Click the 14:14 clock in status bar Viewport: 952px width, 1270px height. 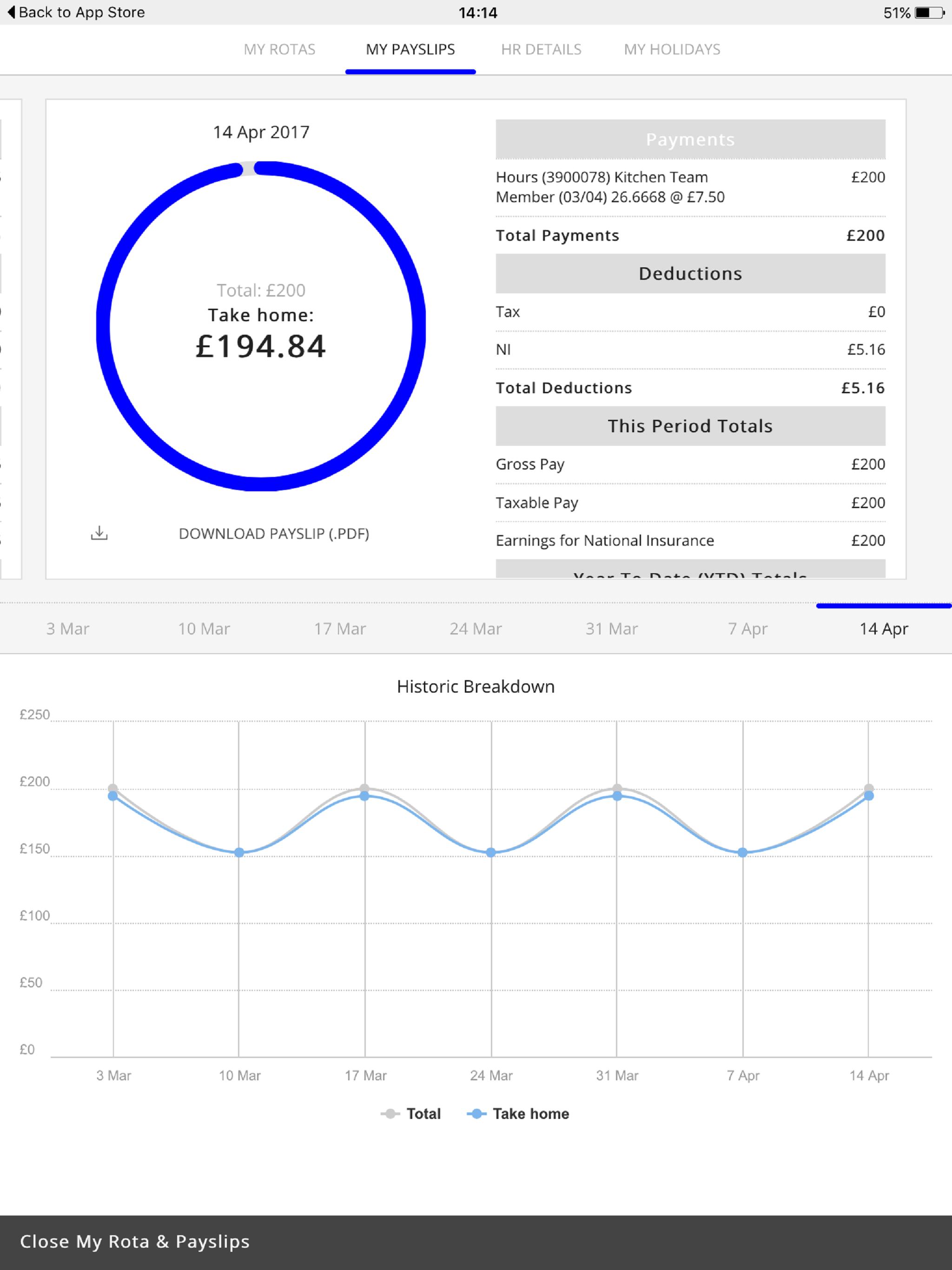(478, 13)
